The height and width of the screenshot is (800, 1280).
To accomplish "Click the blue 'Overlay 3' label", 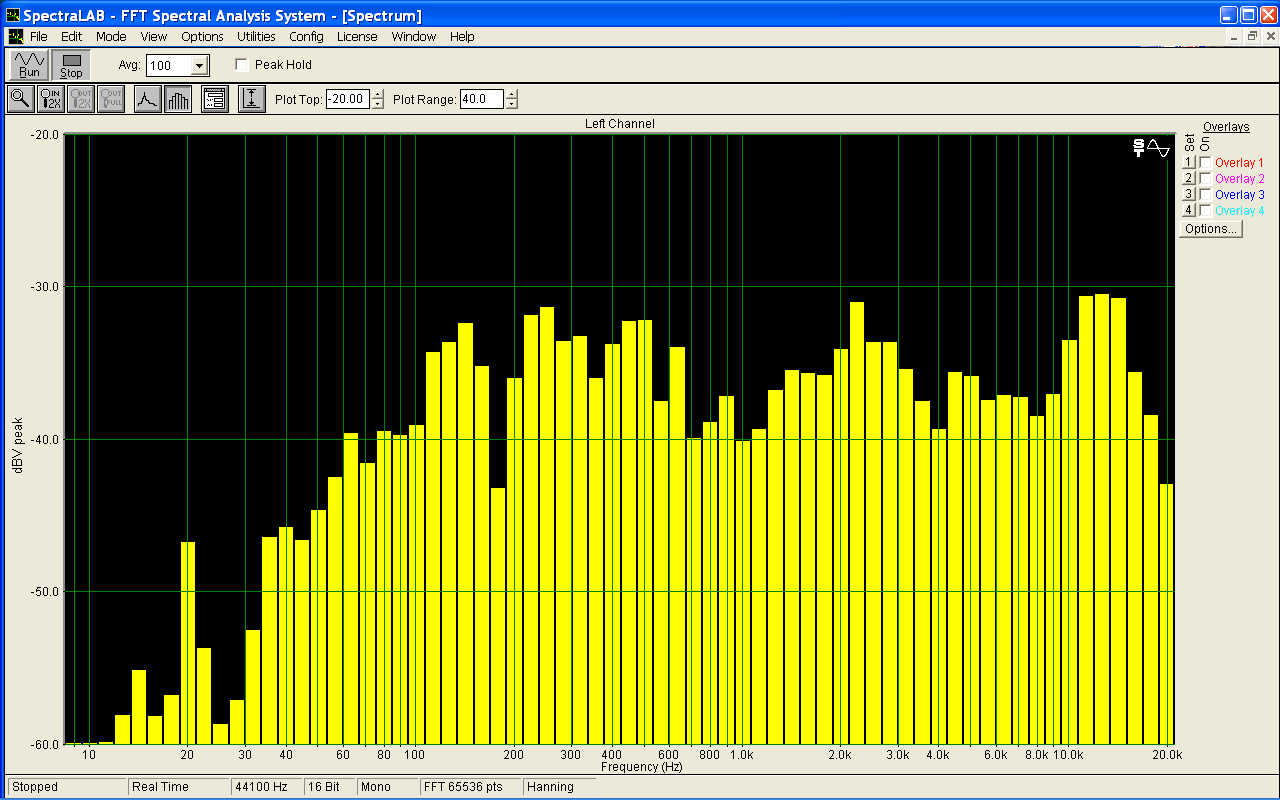I will point(1239,195).
